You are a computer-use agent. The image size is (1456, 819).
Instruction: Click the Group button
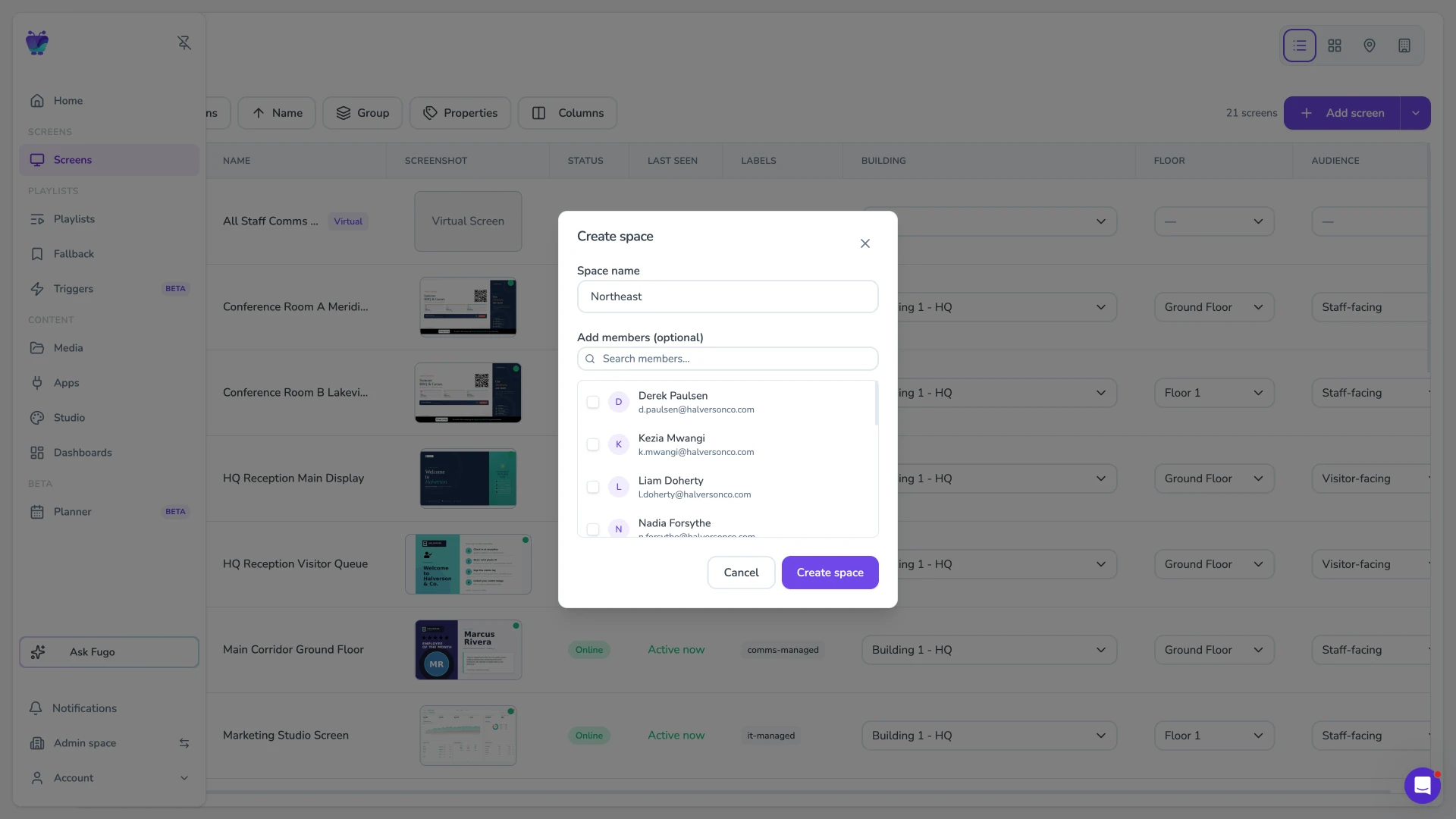pyautogui.click(x=362, y=113)
